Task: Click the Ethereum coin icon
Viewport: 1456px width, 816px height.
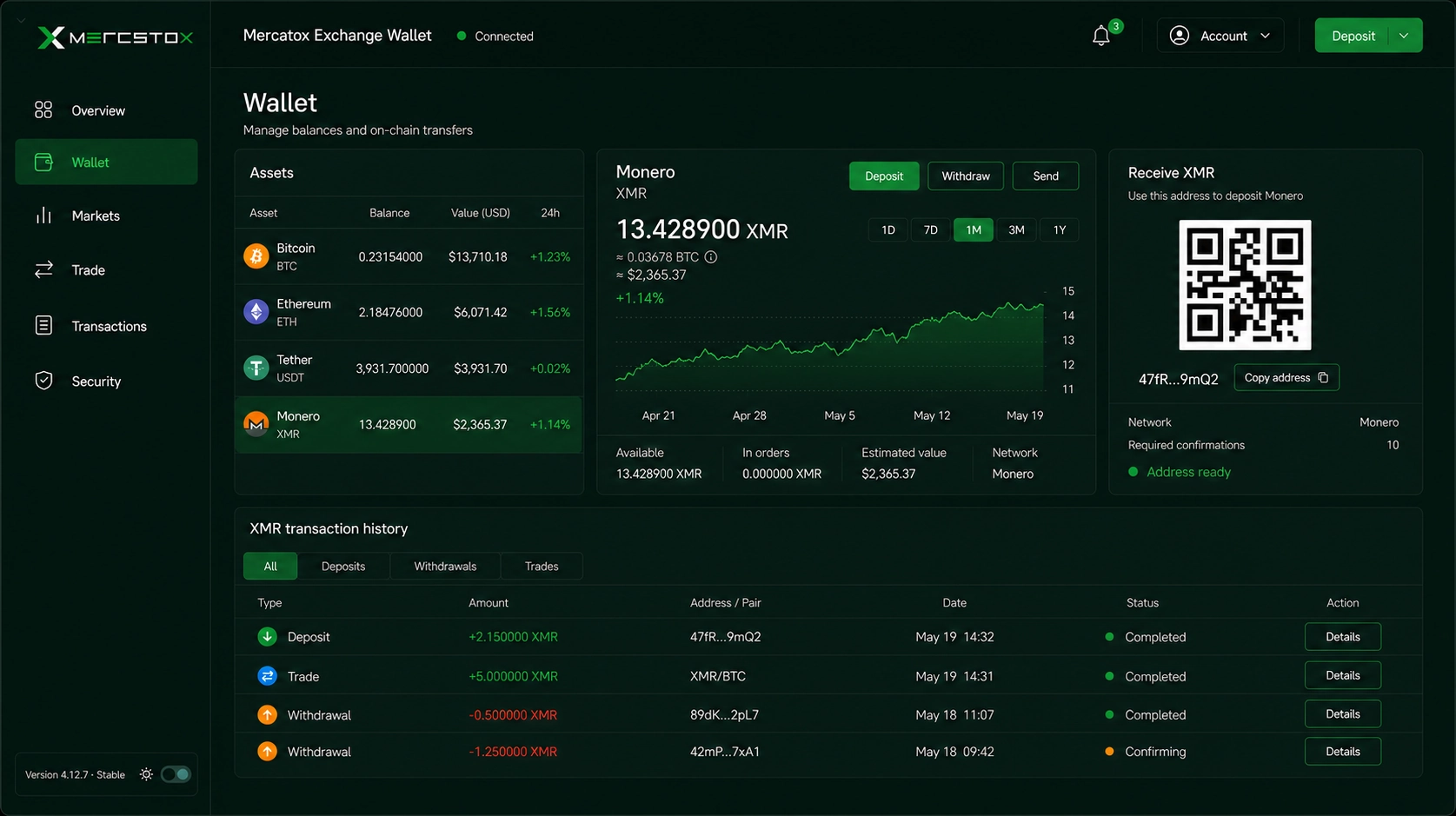Action: [256, 312]
